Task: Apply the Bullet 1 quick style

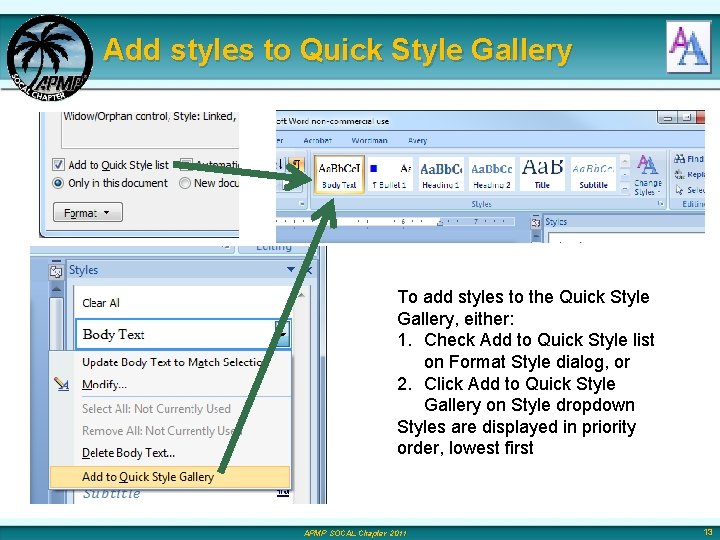Action: click(389, 174)
